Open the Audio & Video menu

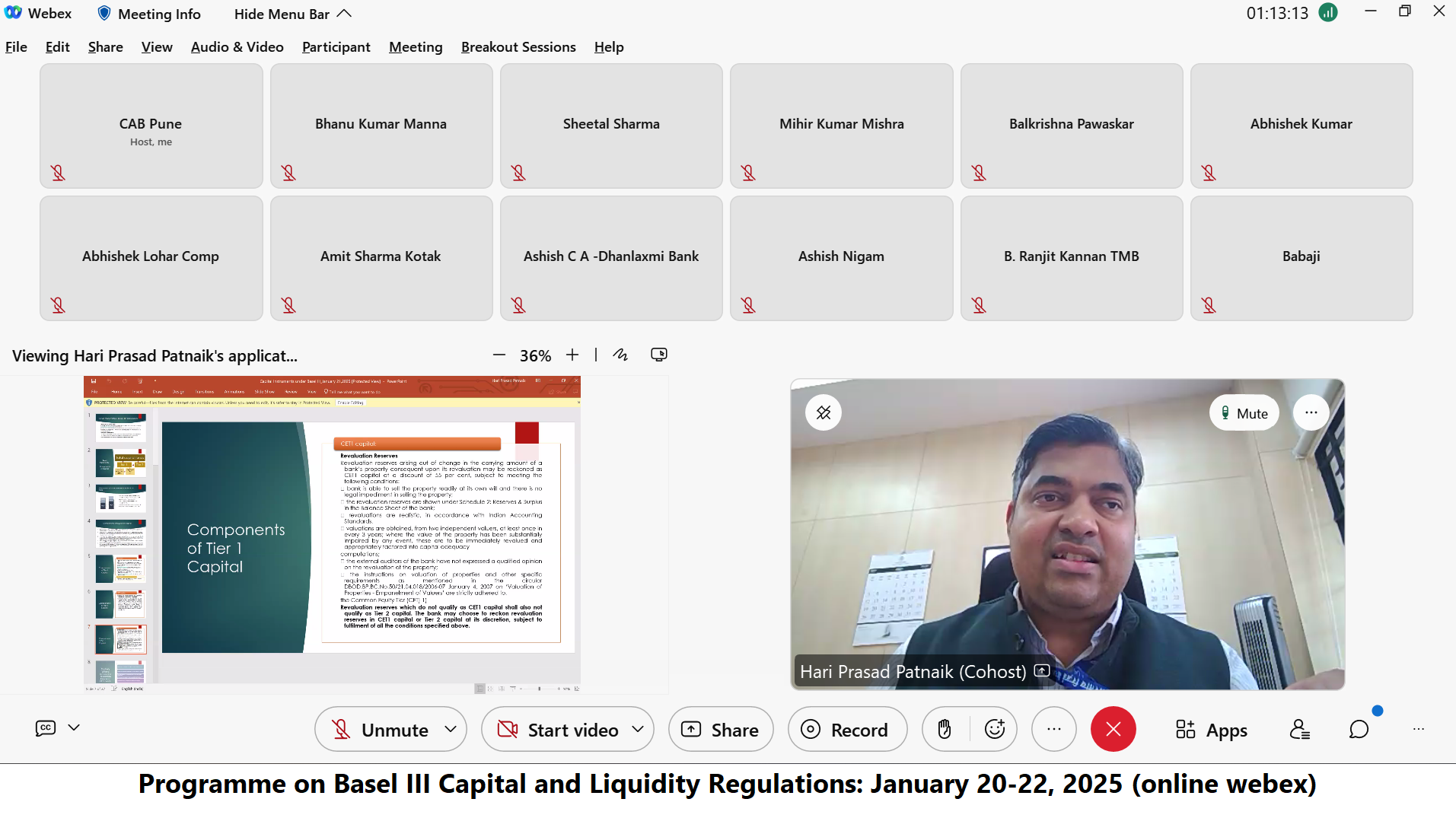[237, 47]
